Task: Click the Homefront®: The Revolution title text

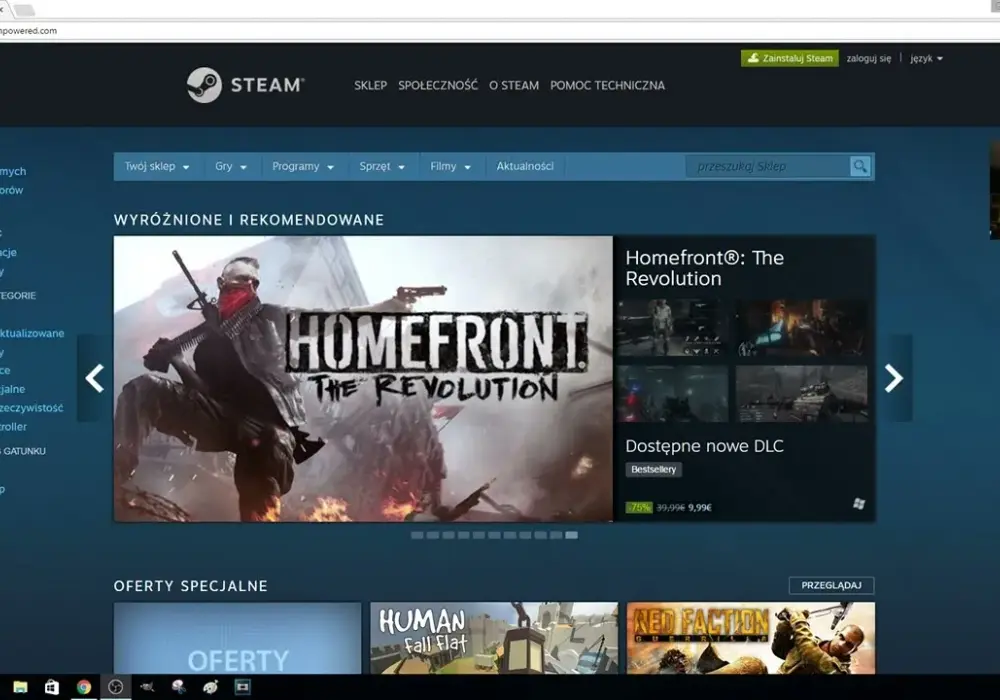Action: coord(705,268)
